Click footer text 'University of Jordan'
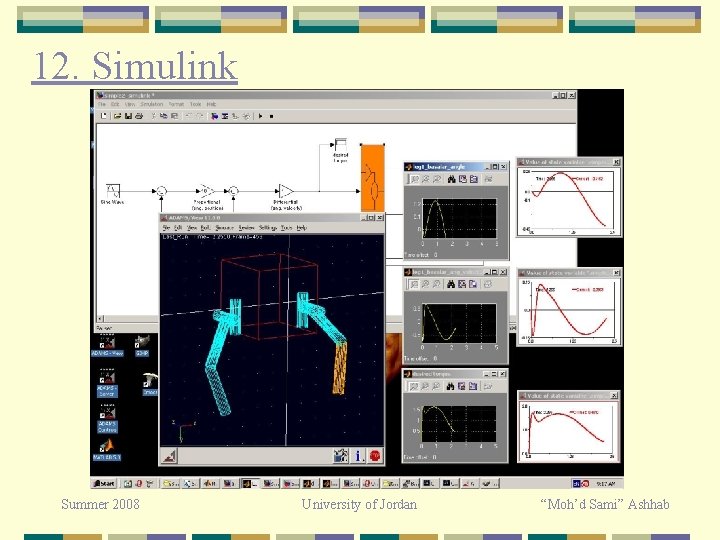The image size is (720, 540). 359,504
